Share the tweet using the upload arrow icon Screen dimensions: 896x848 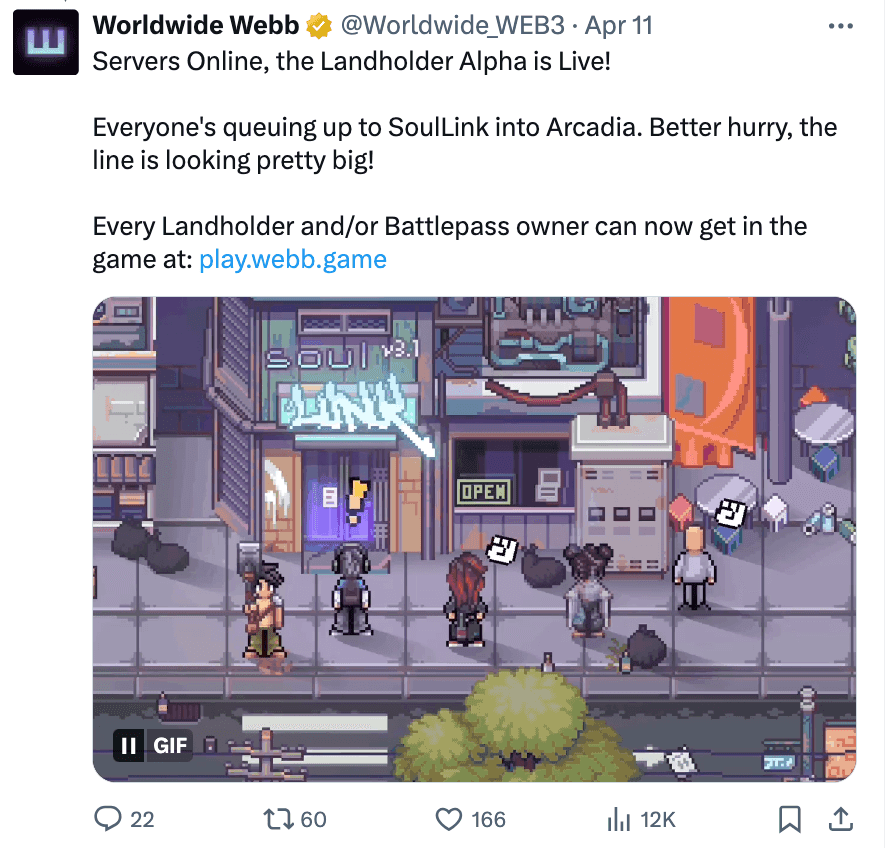[841, 819]
